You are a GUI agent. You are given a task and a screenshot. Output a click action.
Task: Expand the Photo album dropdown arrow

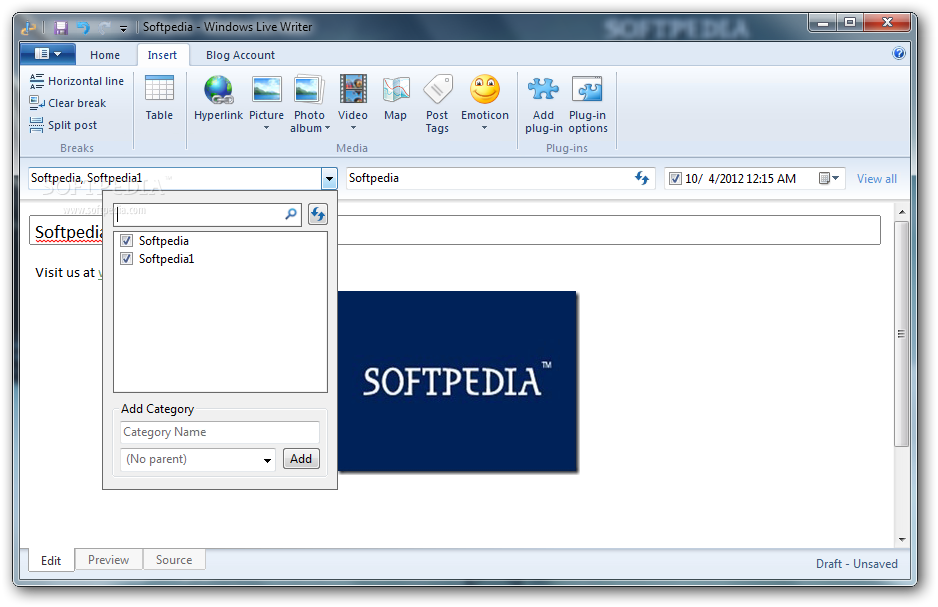[327, 128]
